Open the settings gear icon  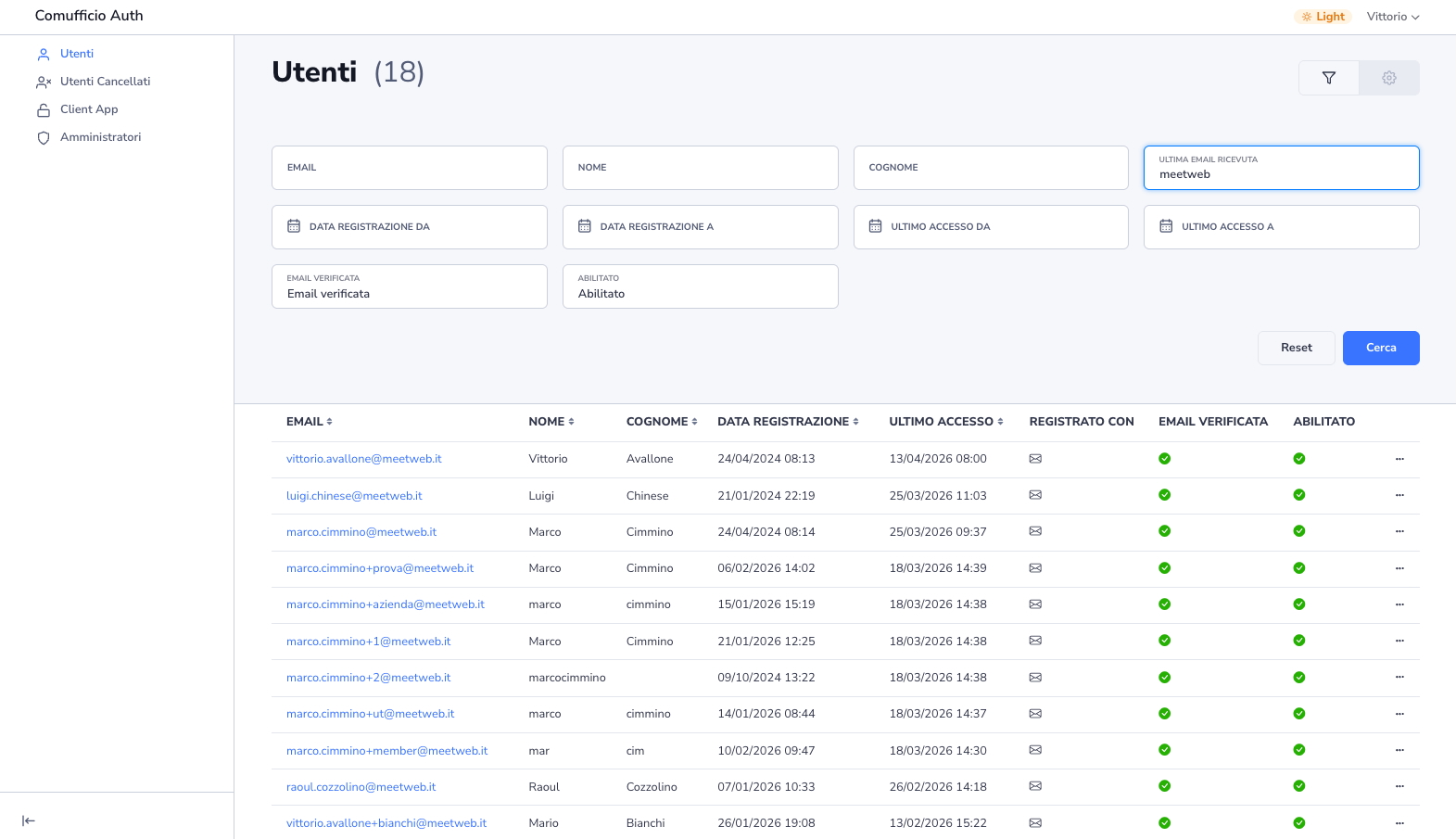1388,78
